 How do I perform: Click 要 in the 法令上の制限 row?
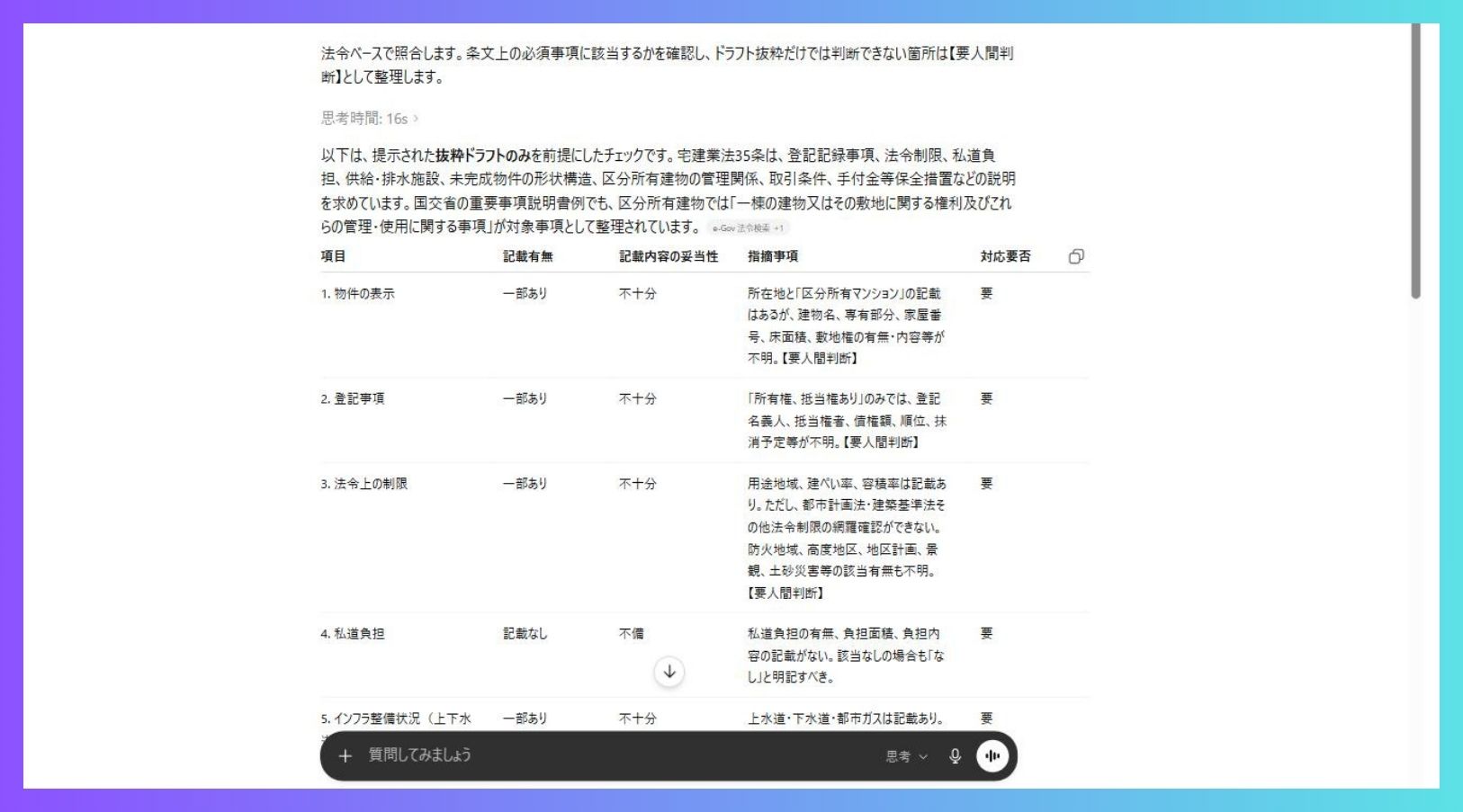[x=987, y=484]
